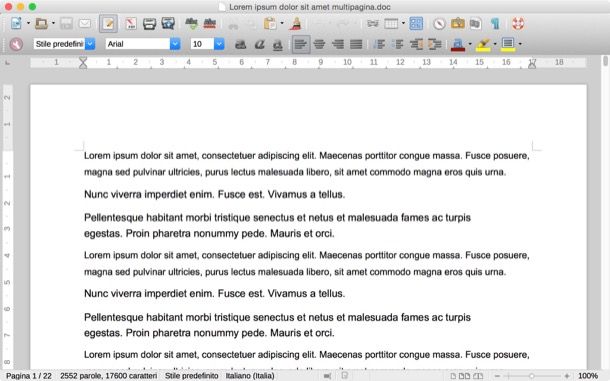Click the zoom slider handle

(x=531, y=376)
